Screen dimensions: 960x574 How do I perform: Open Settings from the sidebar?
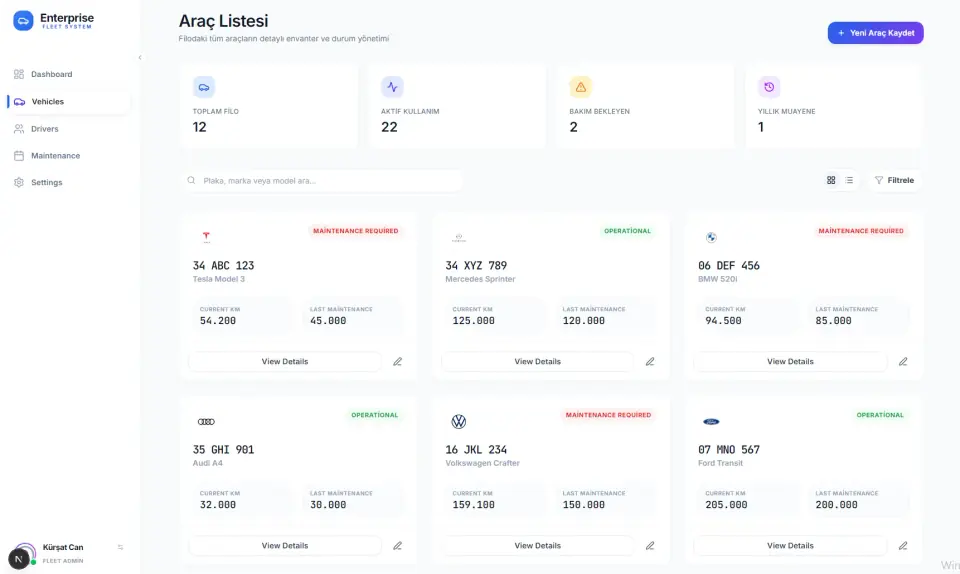pos(68,182)
